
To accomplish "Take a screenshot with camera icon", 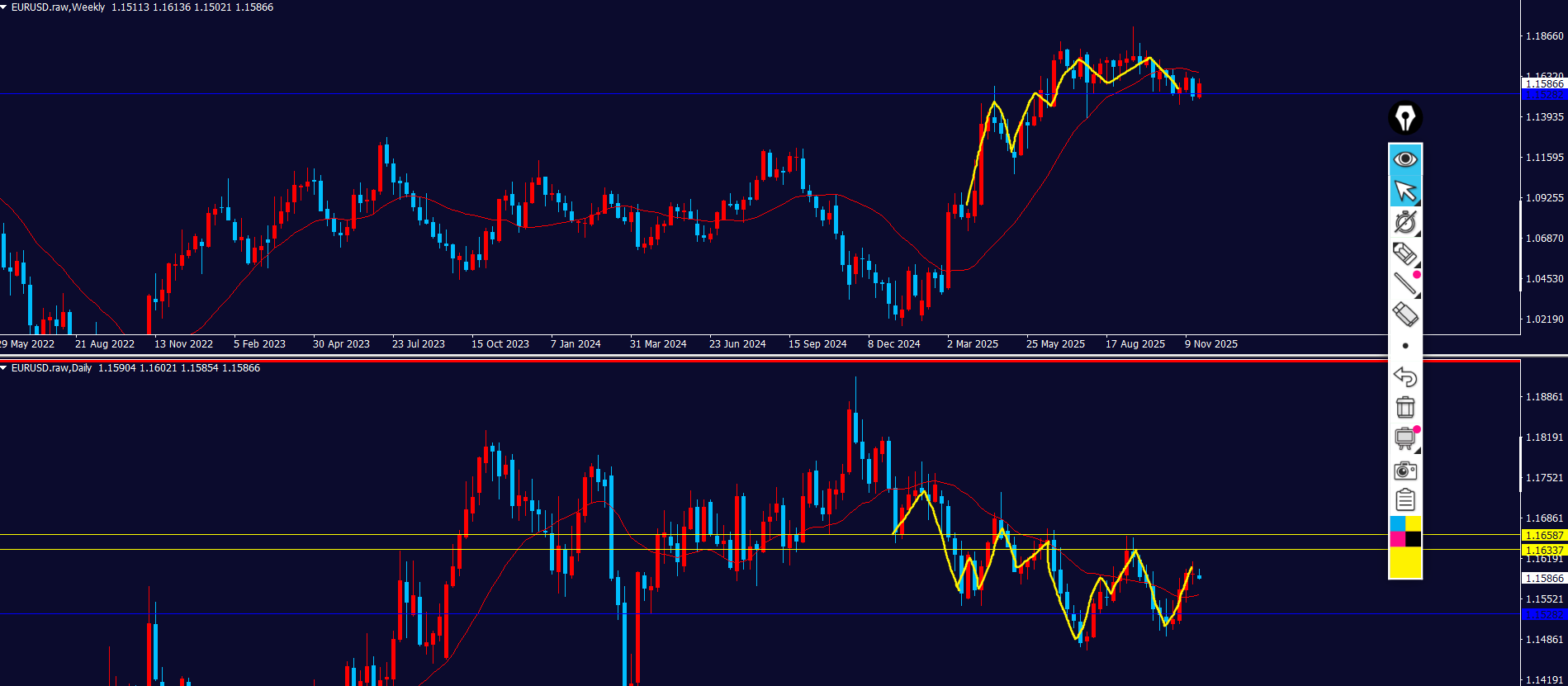I will [1405, 471].
